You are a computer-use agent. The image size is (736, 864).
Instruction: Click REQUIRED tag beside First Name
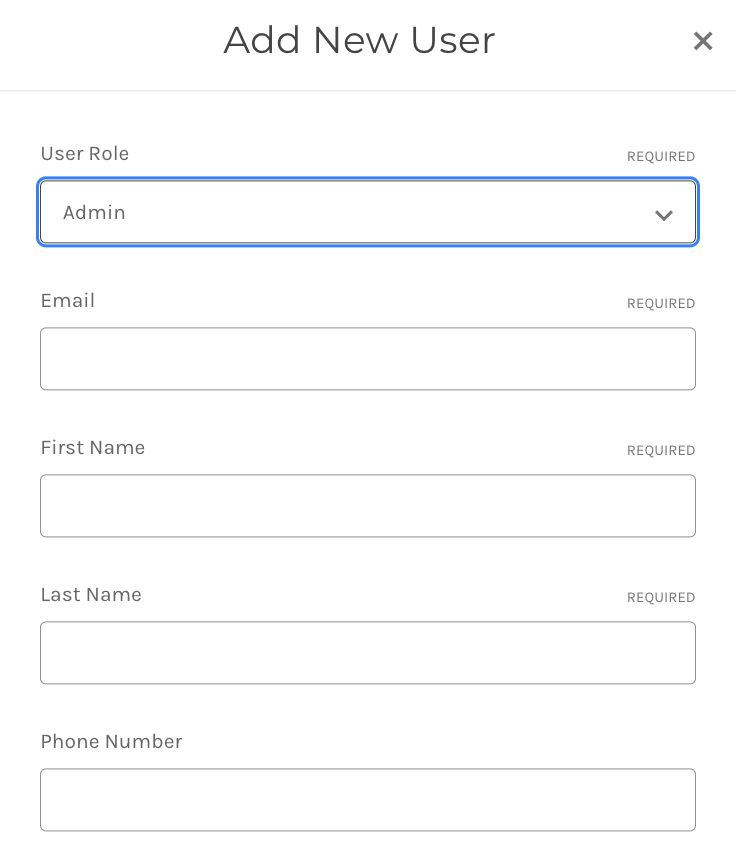(x=661, y=451)
